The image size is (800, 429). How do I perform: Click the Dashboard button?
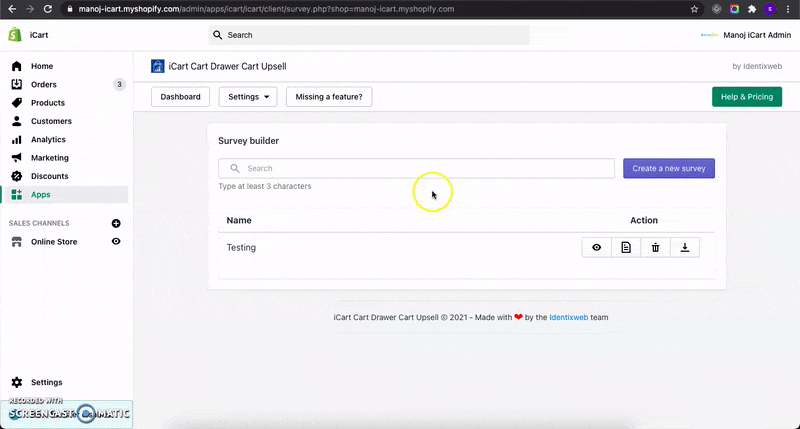click(x=181, y=97)
